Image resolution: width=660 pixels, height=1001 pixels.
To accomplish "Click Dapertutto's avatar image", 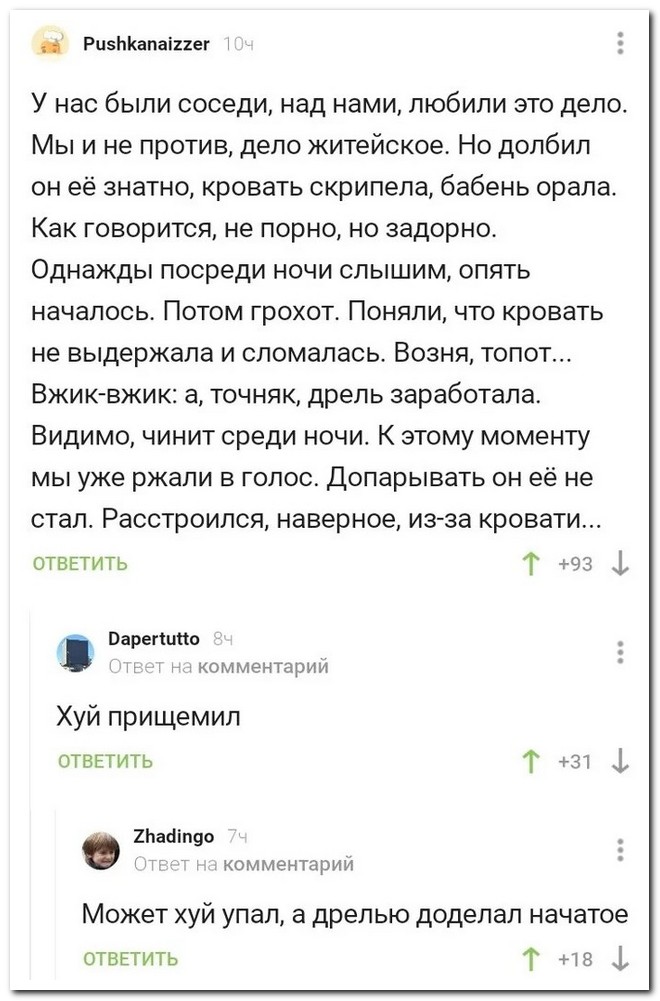I will coord(75,652).
